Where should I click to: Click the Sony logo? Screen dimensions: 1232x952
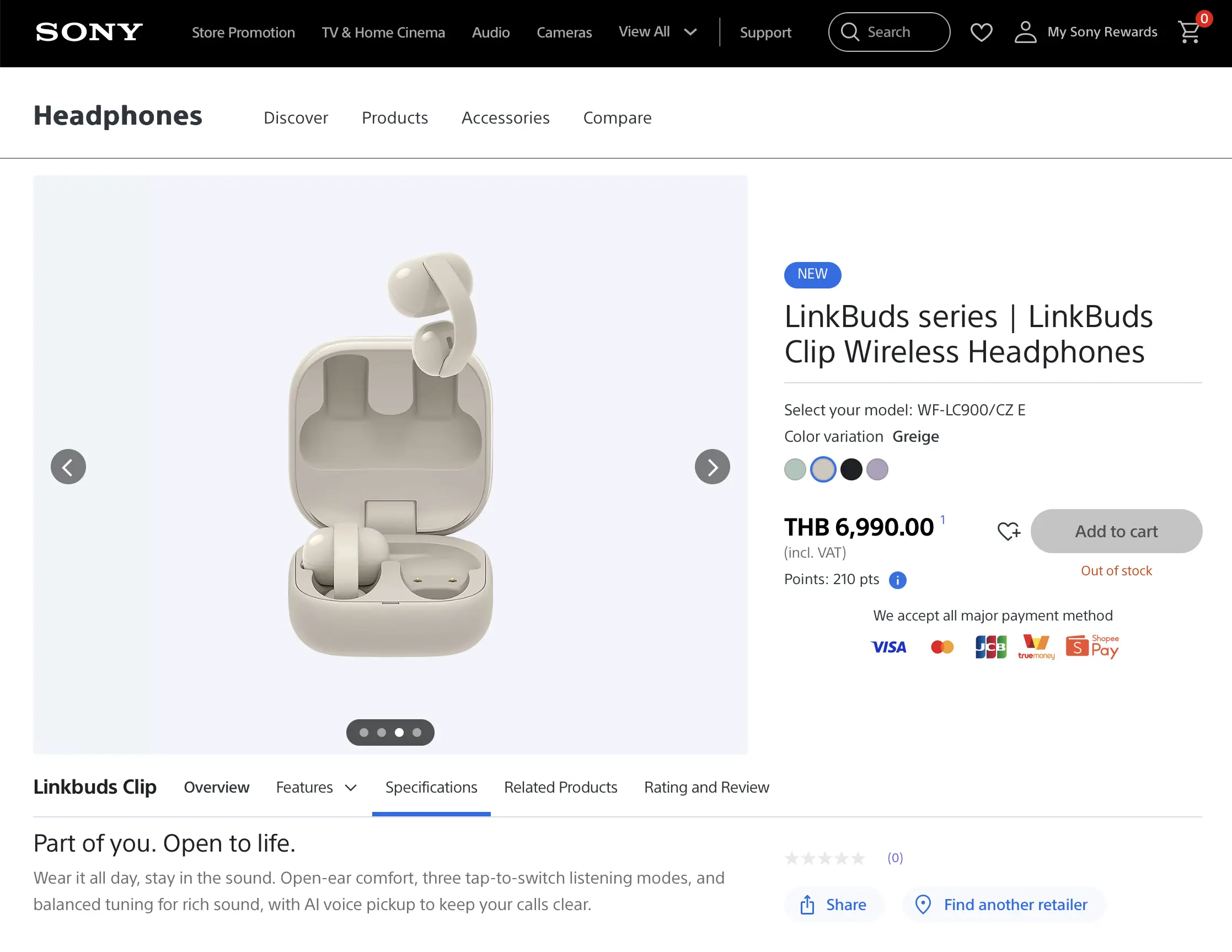pyautogui.click(x=89, y=32)
